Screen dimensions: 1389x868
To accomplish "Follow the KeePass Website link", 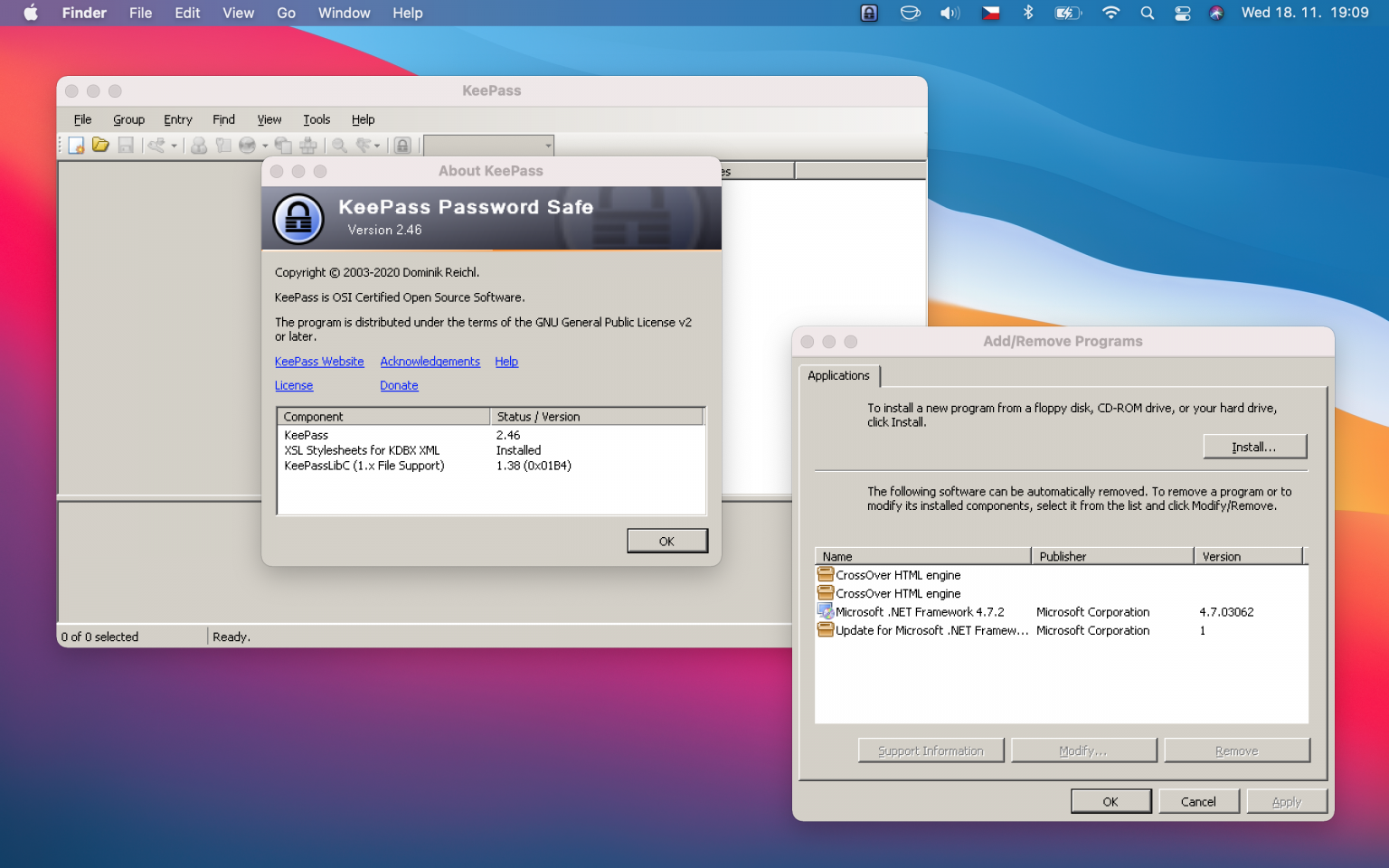I will (319, 362).
